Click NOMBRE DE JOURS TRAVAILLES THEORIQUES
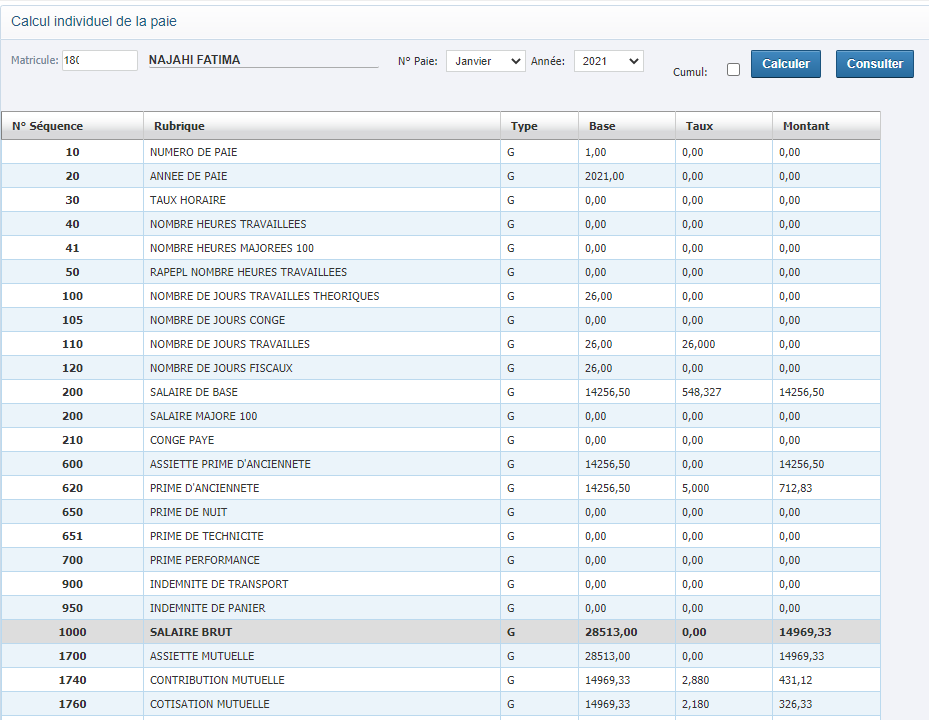929x721 pixels. 264,296
